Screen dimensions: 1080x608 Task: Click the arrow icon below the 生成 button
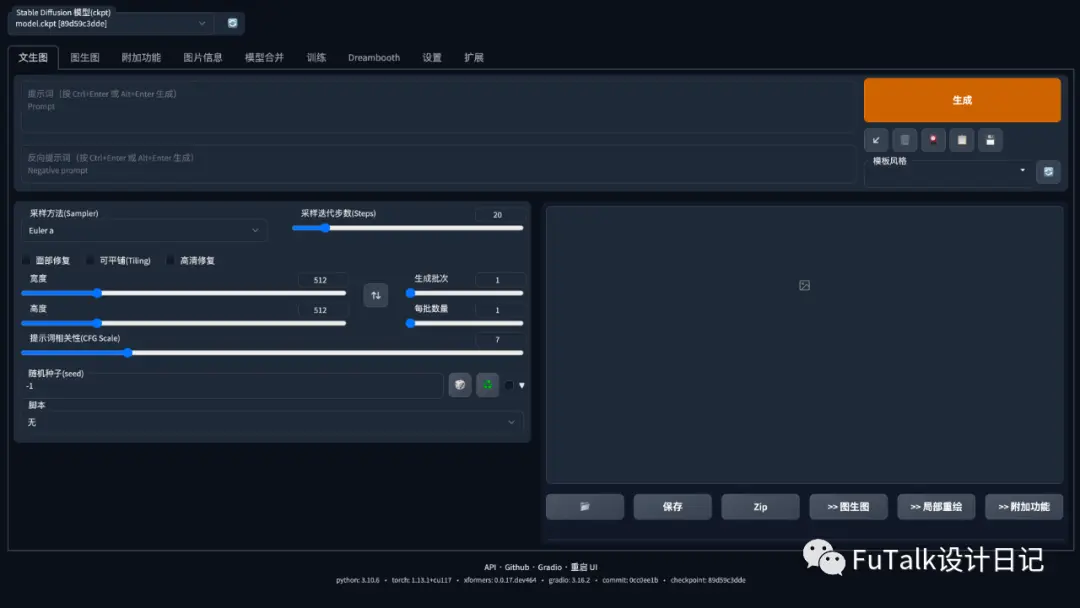[876, 140]
